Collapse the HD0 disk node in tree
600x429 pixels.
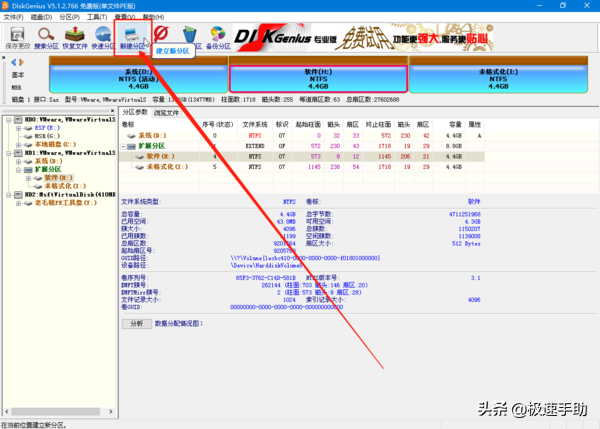pos(8,120)
